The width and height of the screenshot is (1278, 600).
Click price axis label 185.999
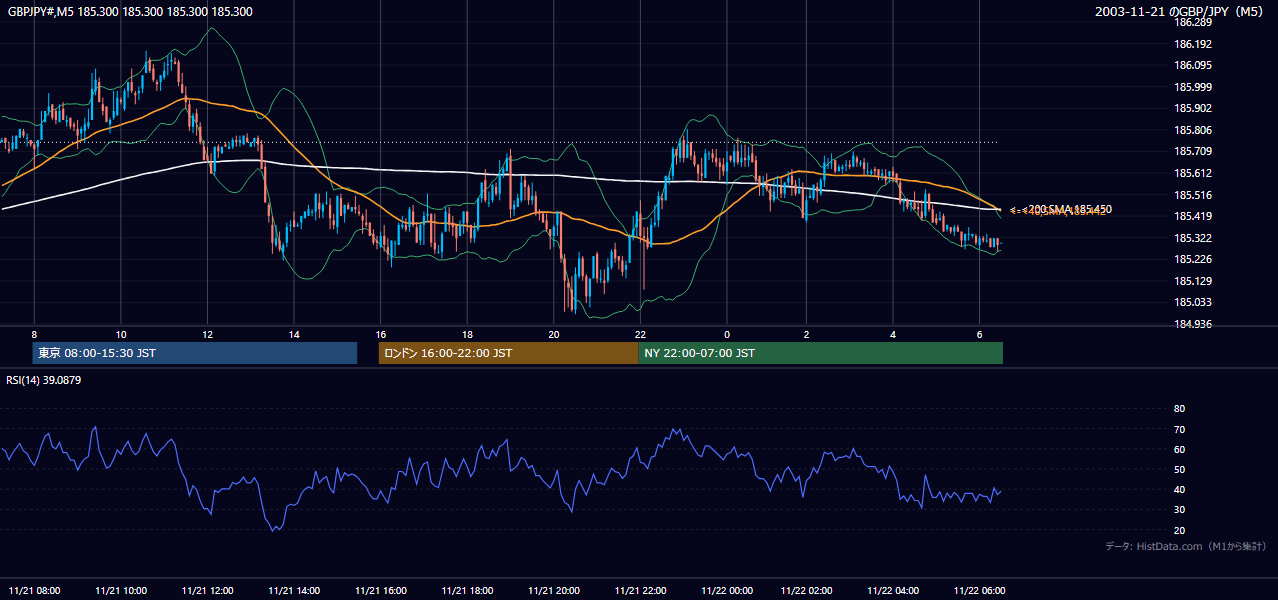click(1194, 87)
